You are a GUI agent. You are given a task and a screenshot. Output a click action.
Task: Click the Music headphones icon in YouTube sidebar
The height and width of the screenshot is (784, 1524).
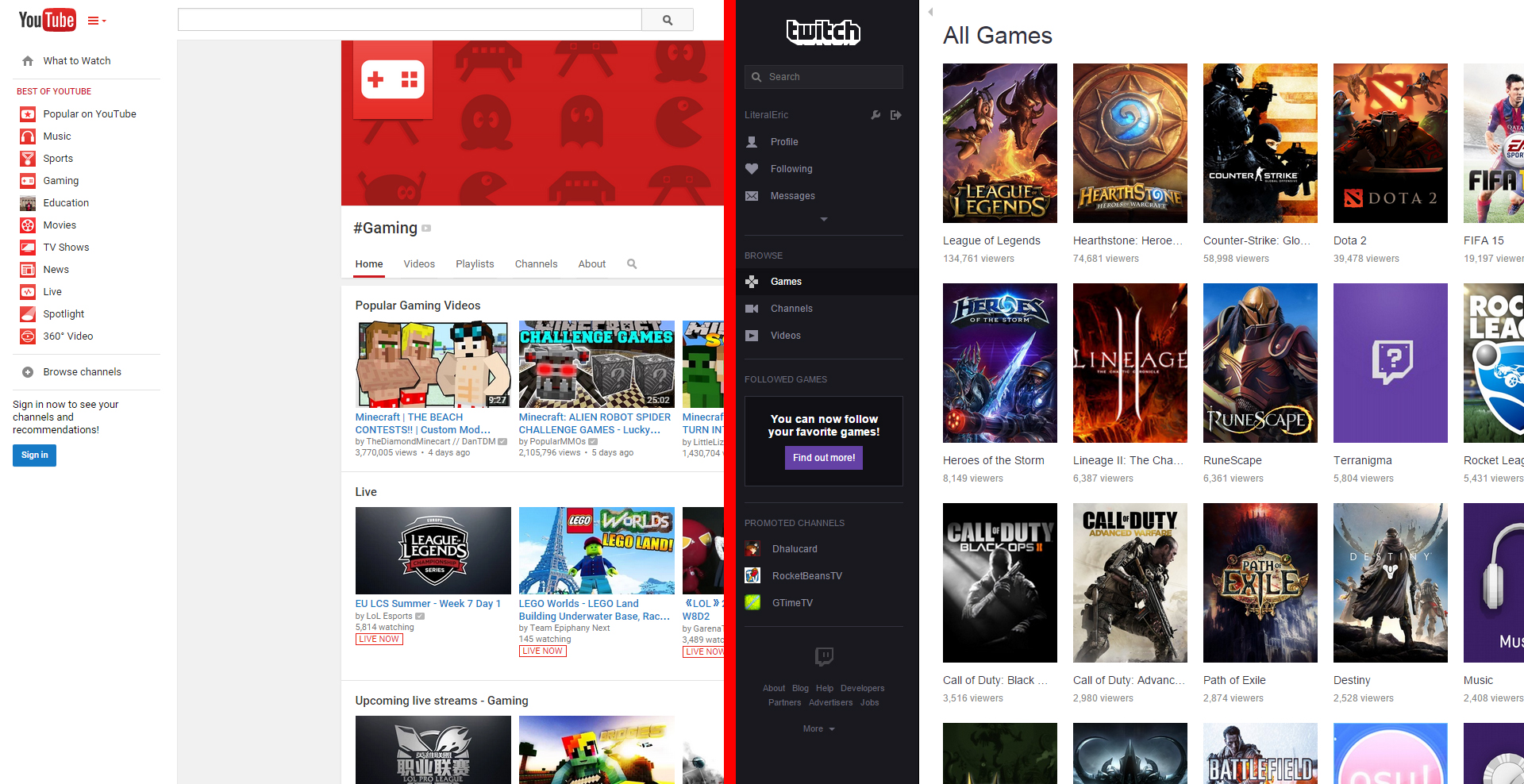28,136
